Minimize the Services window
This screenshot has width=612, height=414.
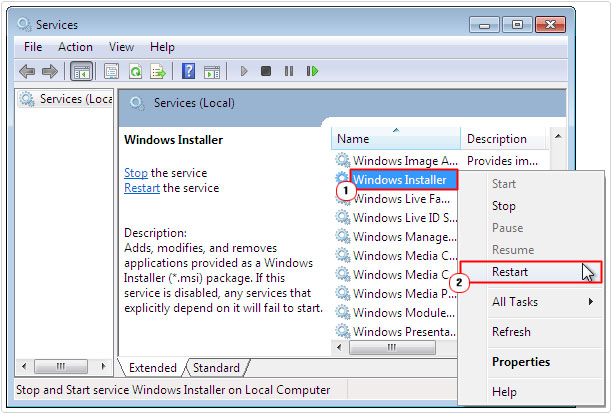click(484, 25)
